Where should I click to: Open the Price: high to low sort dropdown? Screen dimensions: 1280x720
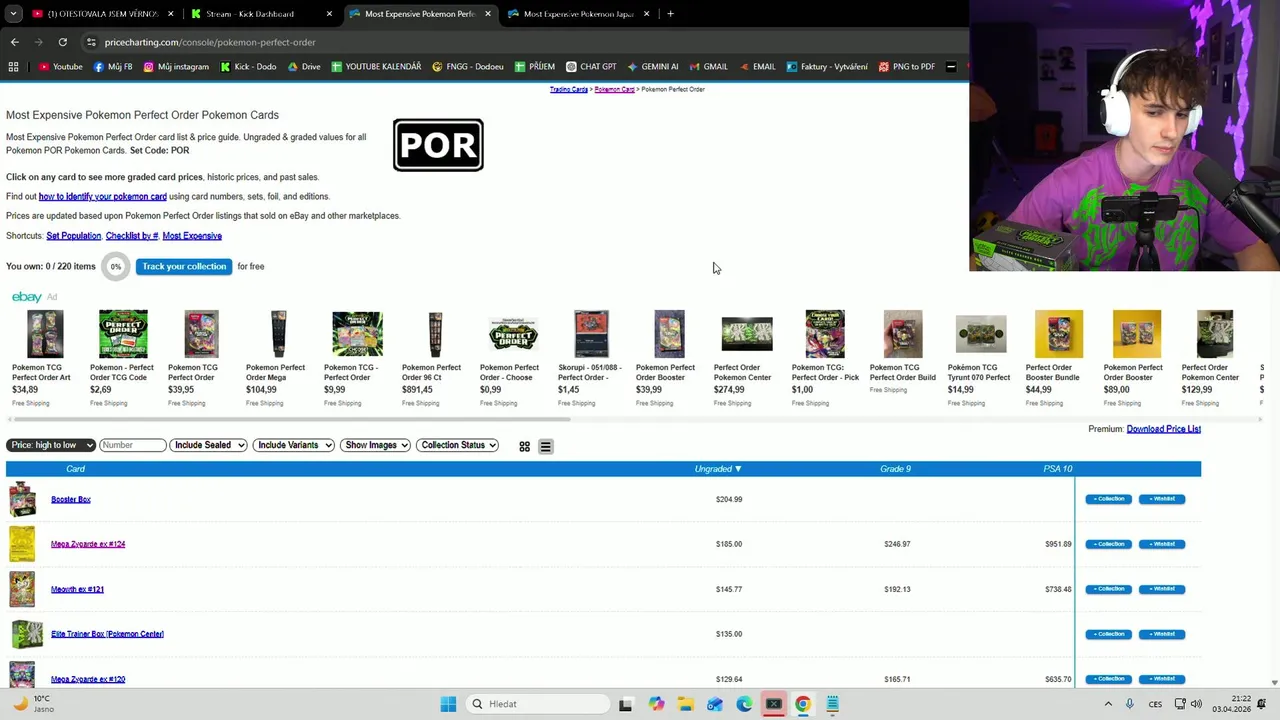coord(51,445)
